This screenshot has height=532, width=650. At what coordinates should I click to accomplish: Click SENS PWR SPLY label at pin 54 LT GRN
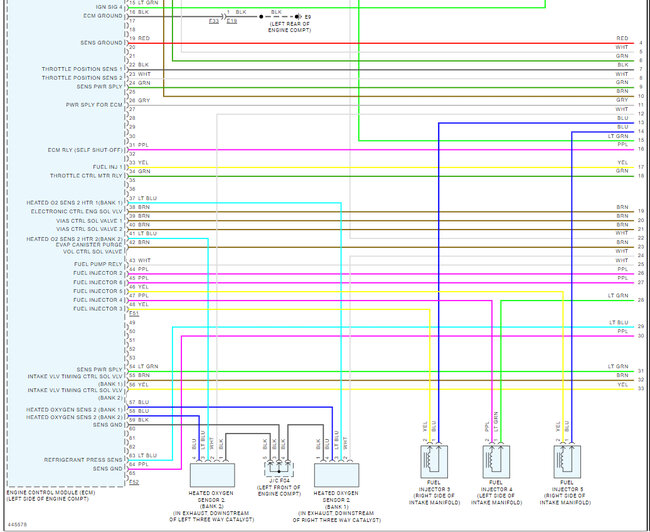coord(99,369)
